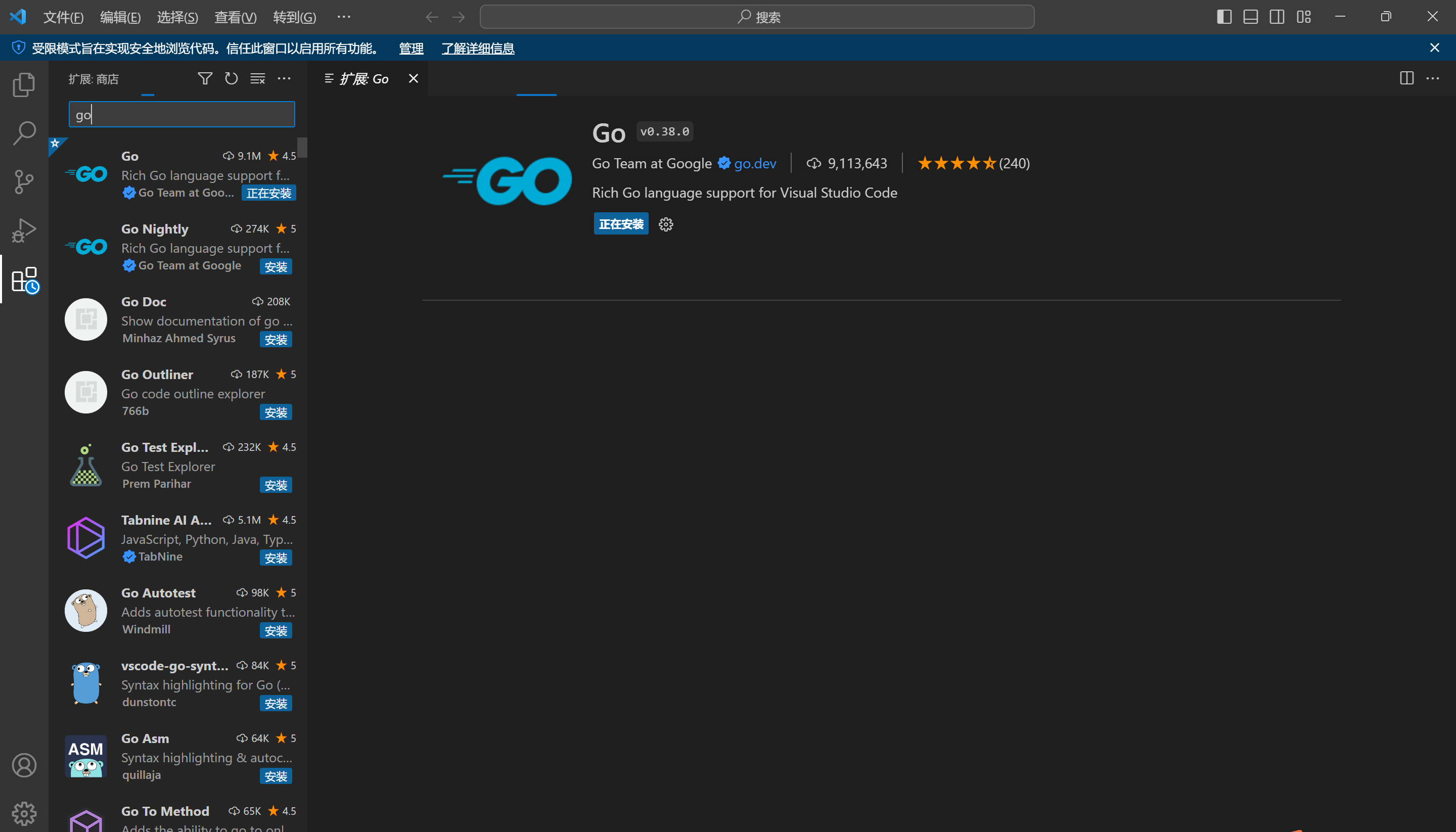
Task: Open the Explorer view in activity bar
Action: [23, 84]
